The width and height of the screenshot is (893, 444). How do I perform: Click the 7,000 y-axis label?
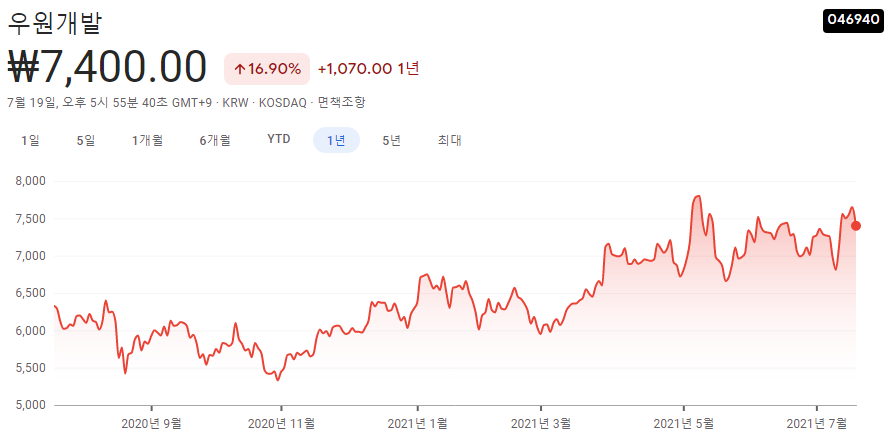pyautogui.click(x=32, y=256)
